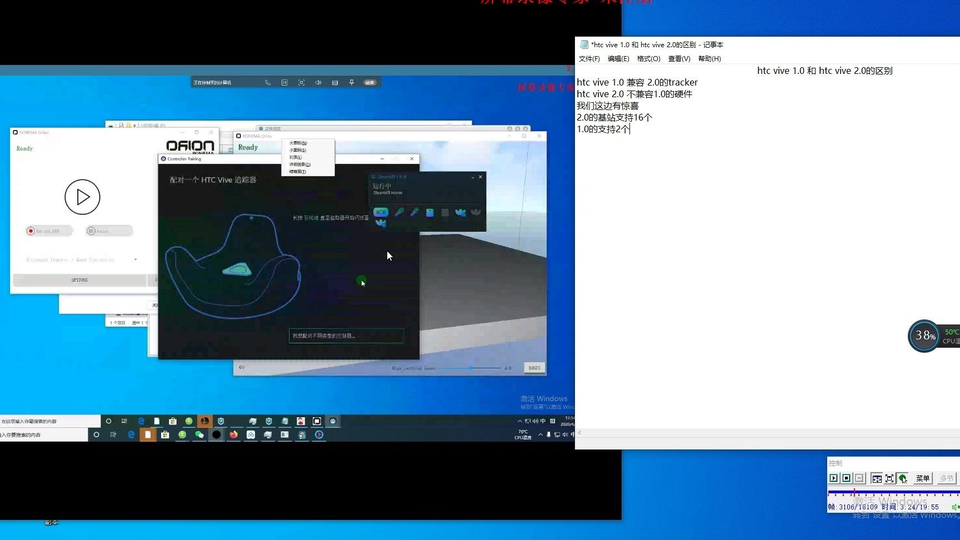This screenshot has width=960, height=540.
Task: Click the speaker icon in remote control toolbar
Action: coord(318,82)
